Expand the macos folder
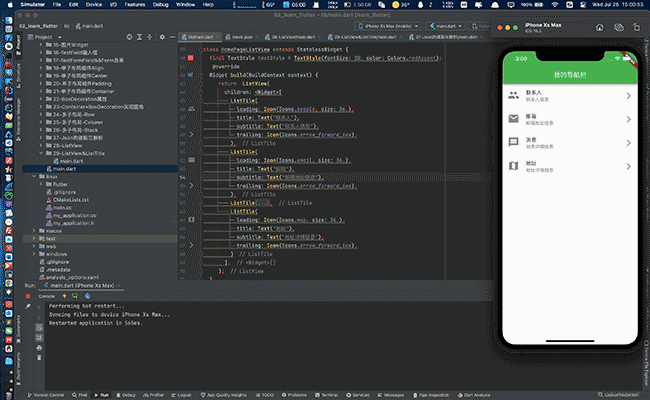Screen dimensions: 650x400 pos(34,231)
